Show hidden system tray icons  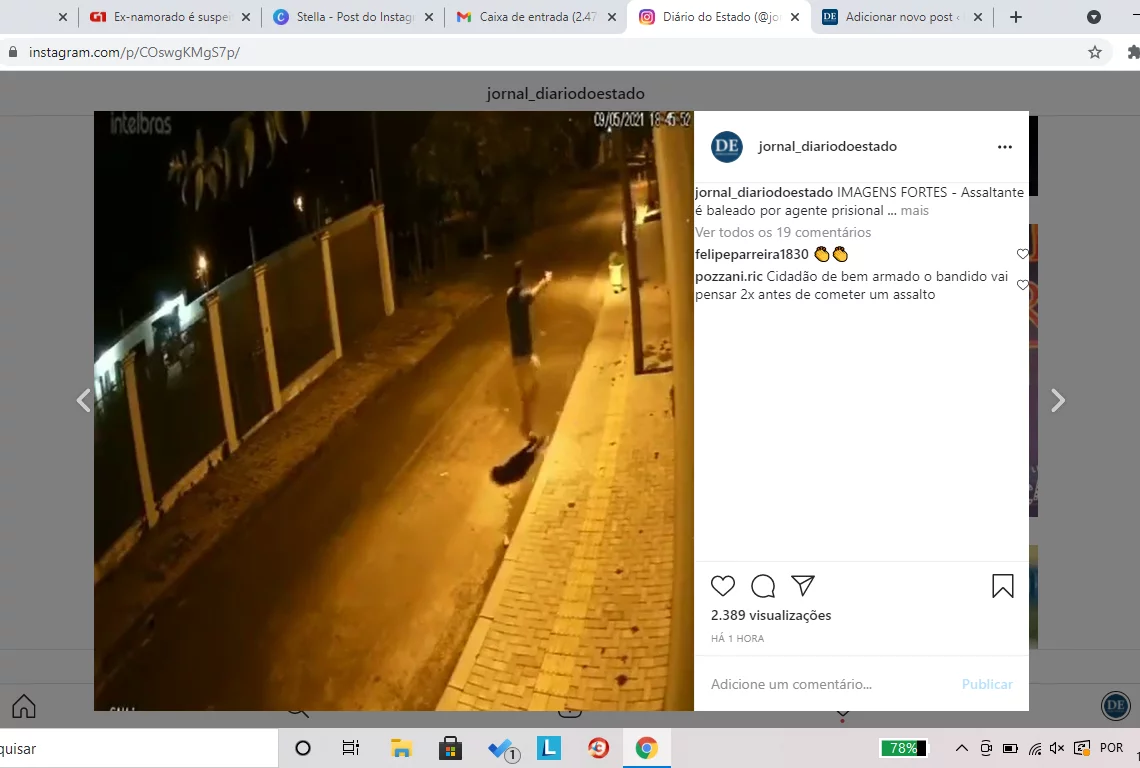961,748
